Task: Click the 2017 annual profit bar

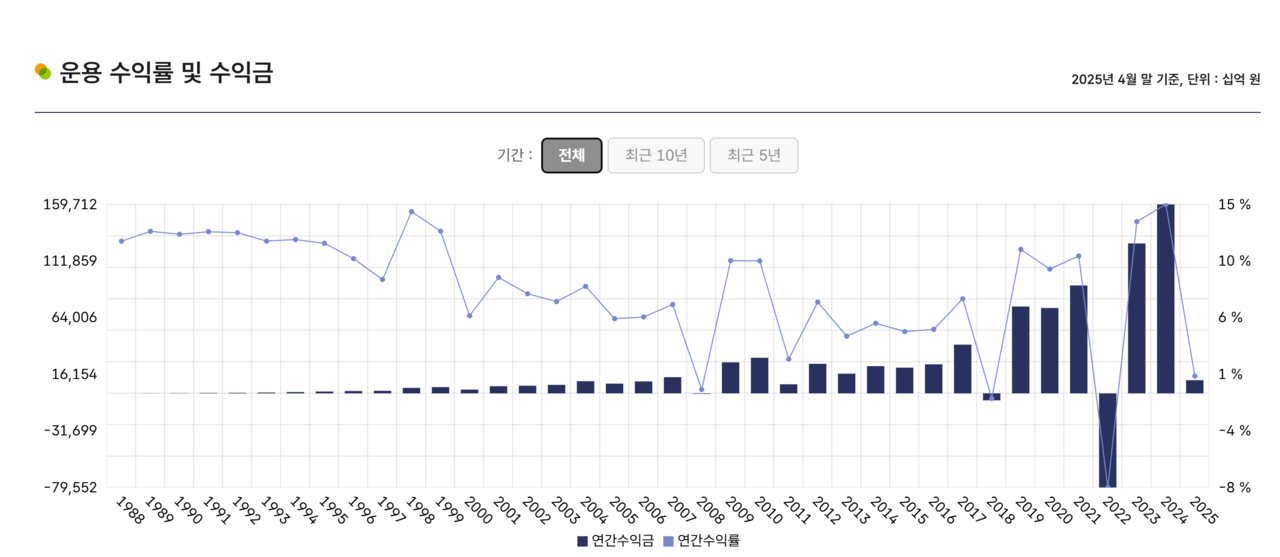Action: click(x=963, y=368)
